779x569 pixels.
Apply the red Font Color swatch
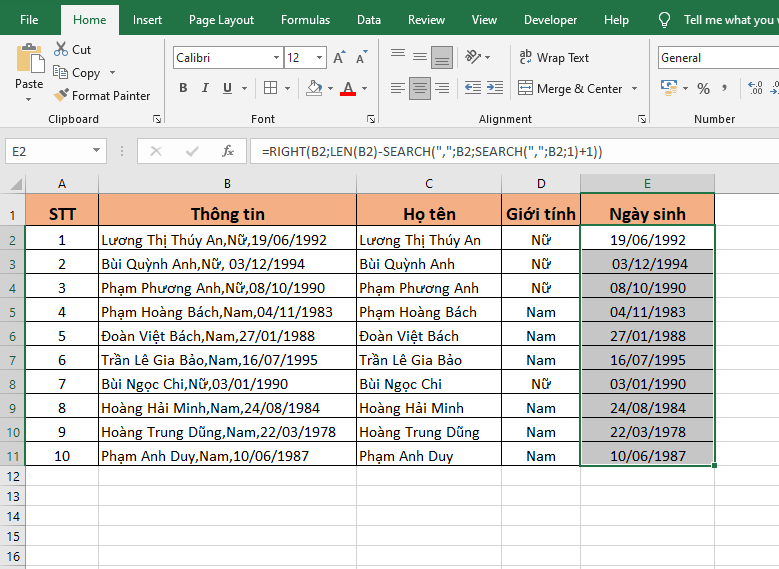coord(347,88)
